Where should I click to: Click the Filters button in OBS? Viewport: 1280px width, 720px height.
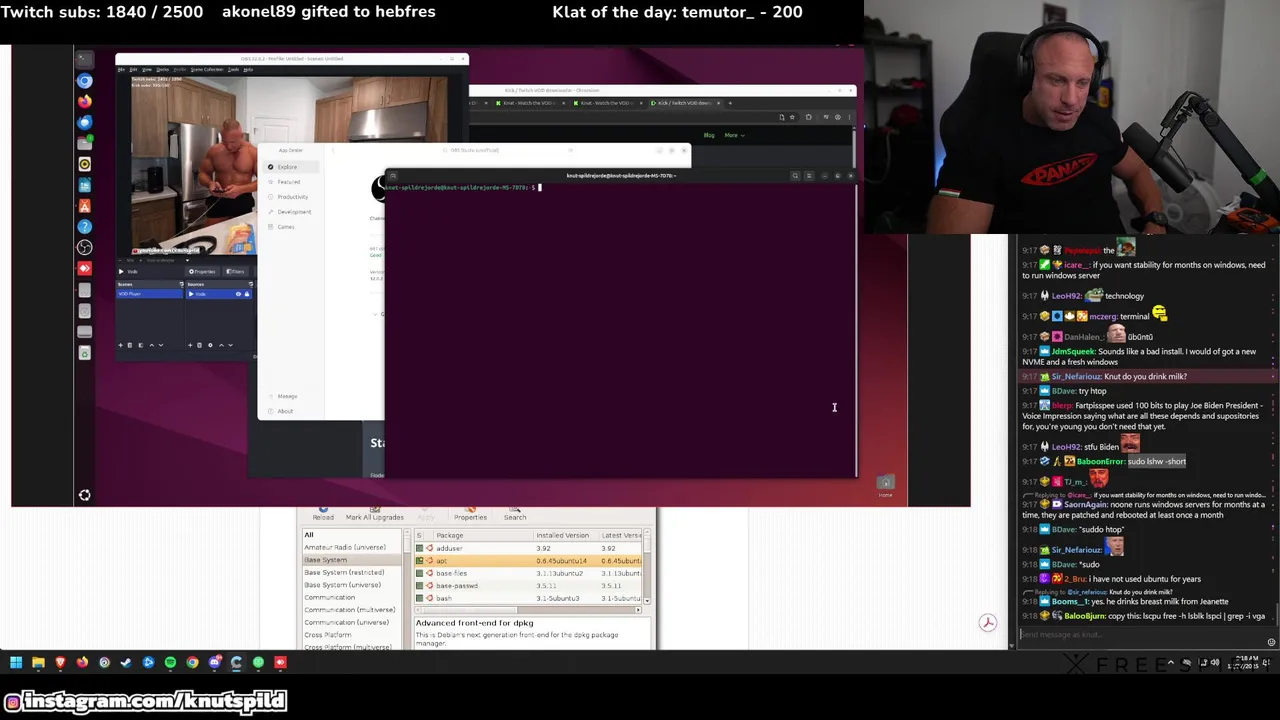236,271
